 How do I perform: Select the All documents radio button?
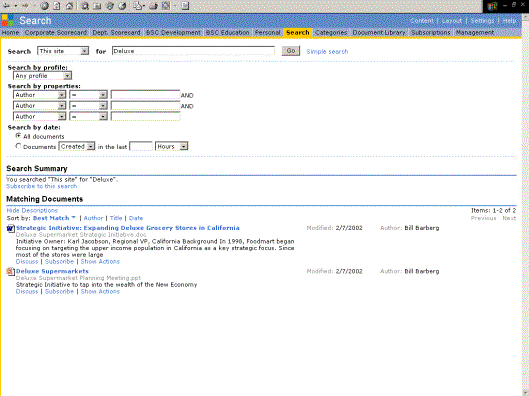(18, 136)
